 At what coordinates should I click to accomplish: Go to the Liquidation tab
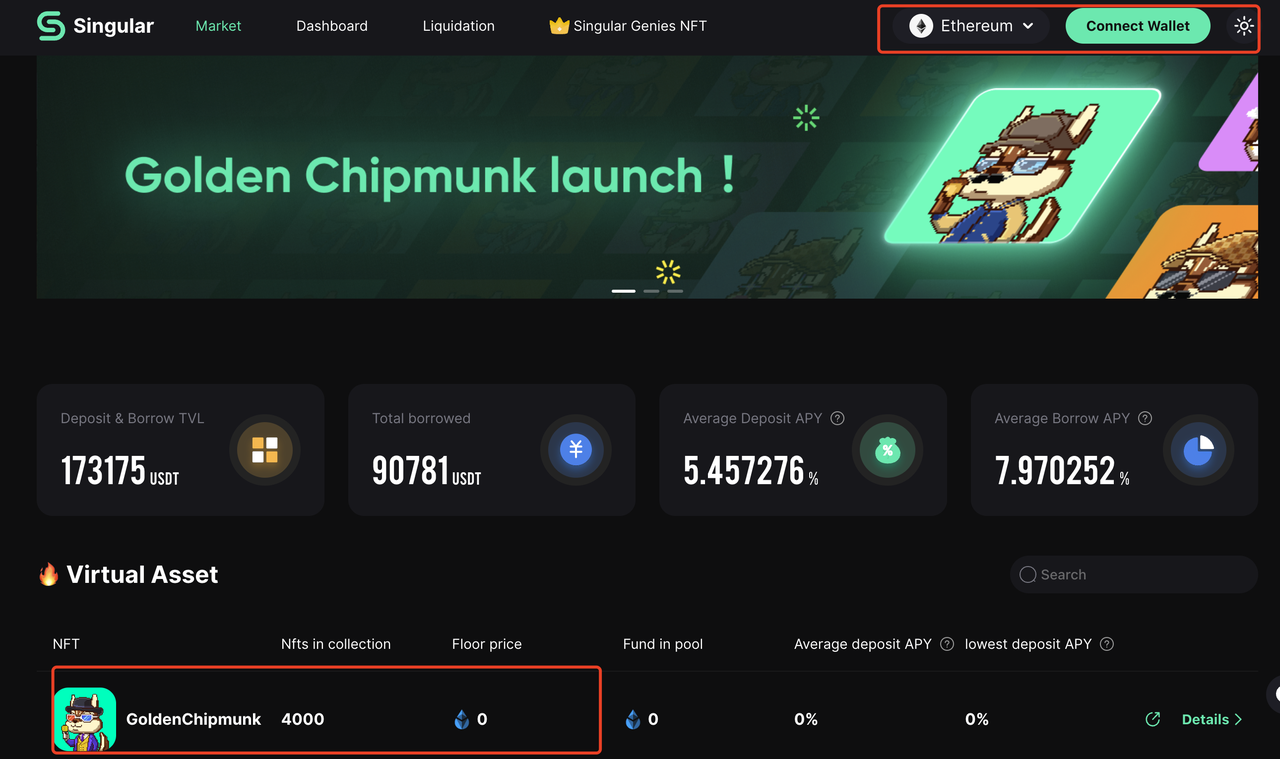458,26
